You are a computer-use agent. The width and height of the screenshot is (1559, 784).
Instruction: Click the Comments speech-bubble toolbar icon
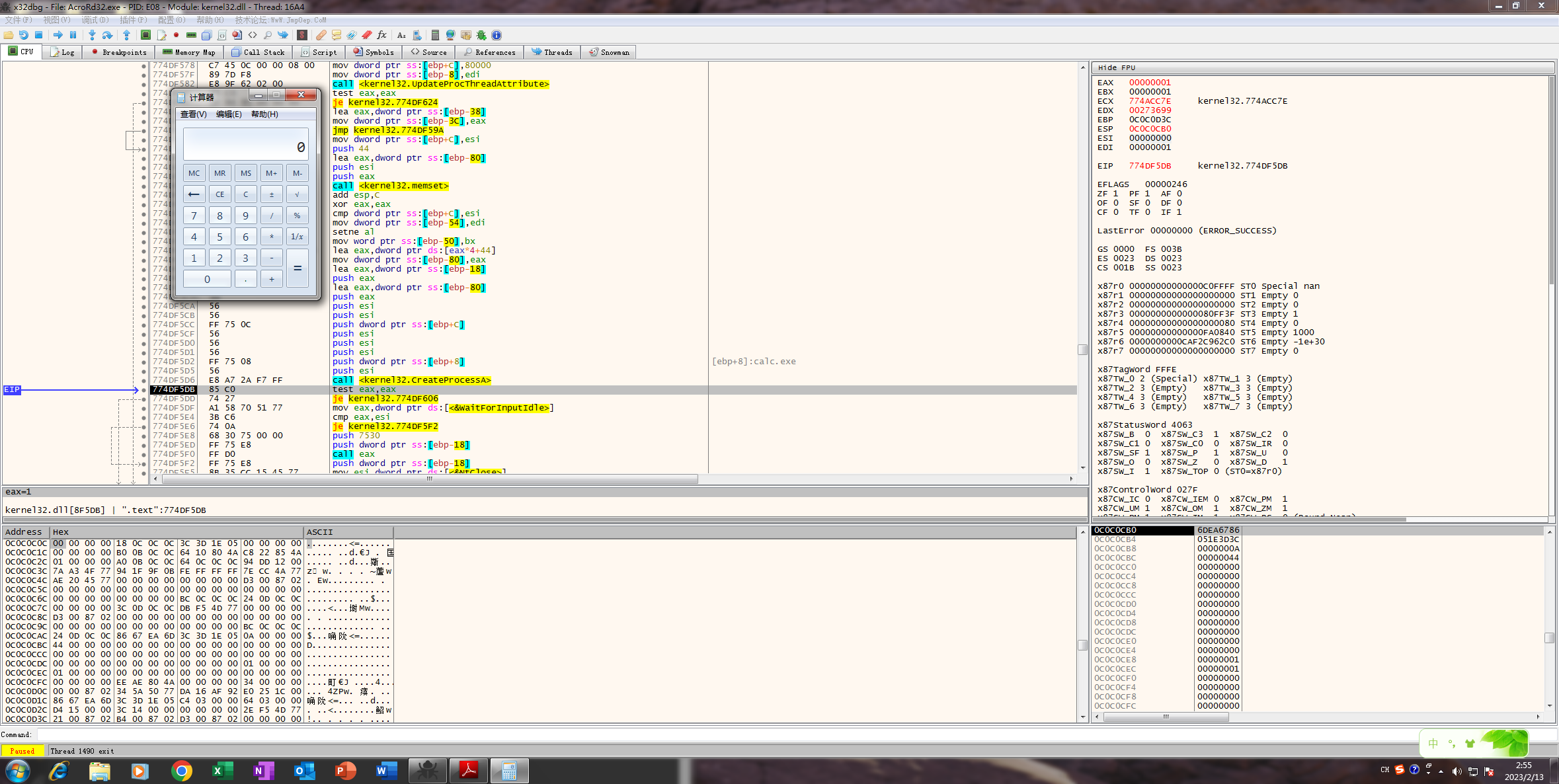point(337,35)
